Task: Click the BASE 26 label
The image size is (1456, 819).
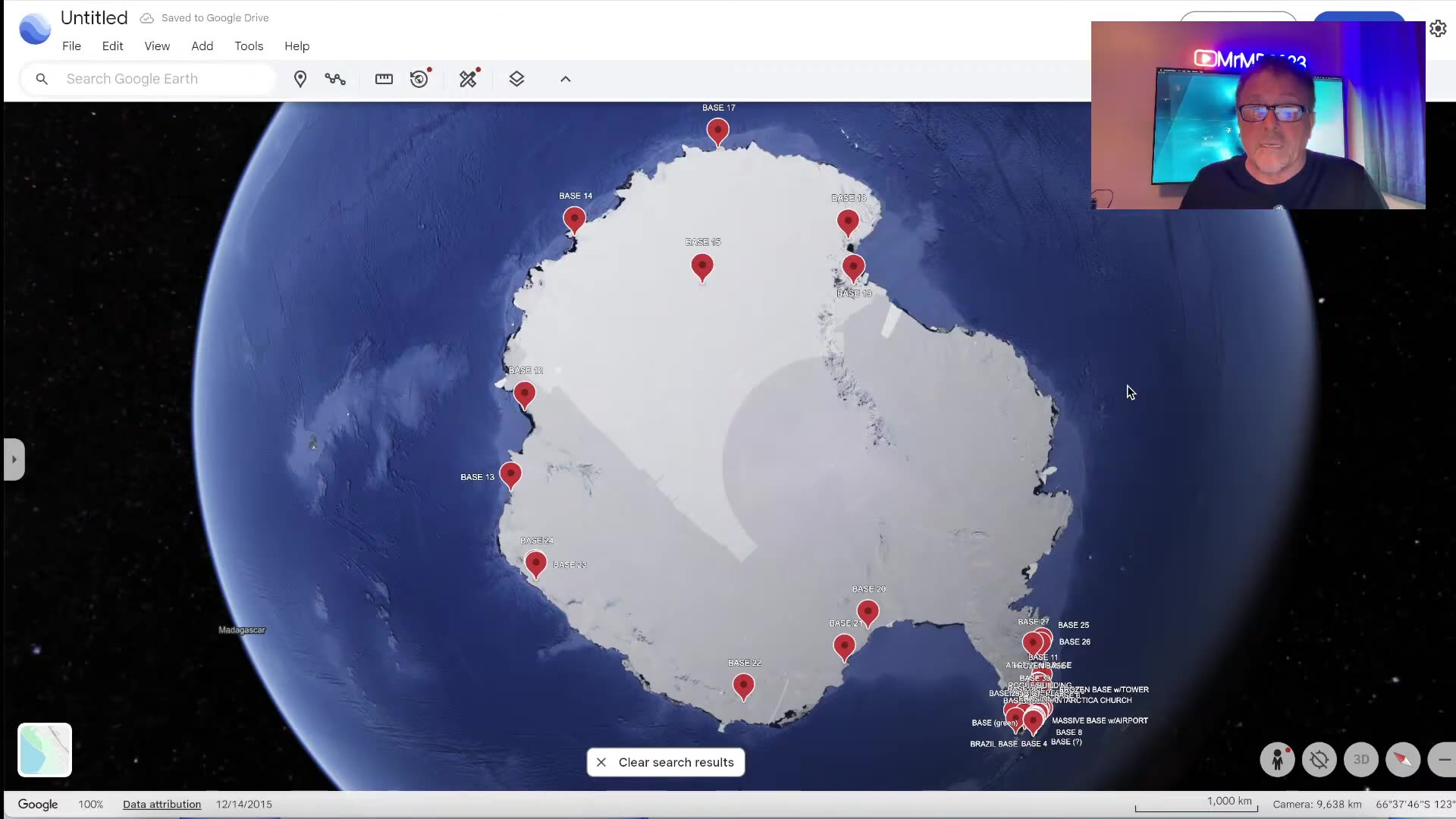Action: pos(1075,642)
